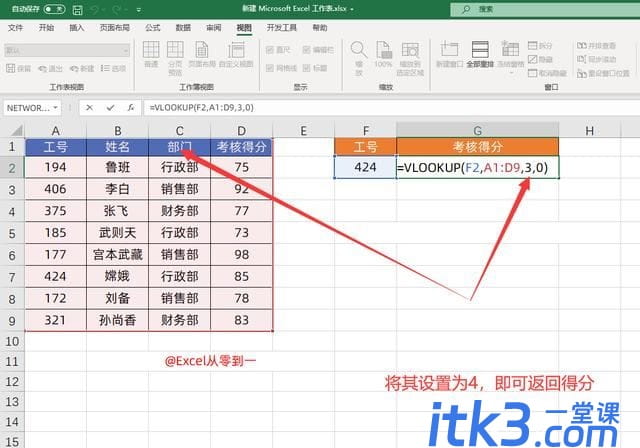Open Customize Quick Access Toolbar dropdown
The width and height of the screenshot is (640, 448).
pos(139,10)
